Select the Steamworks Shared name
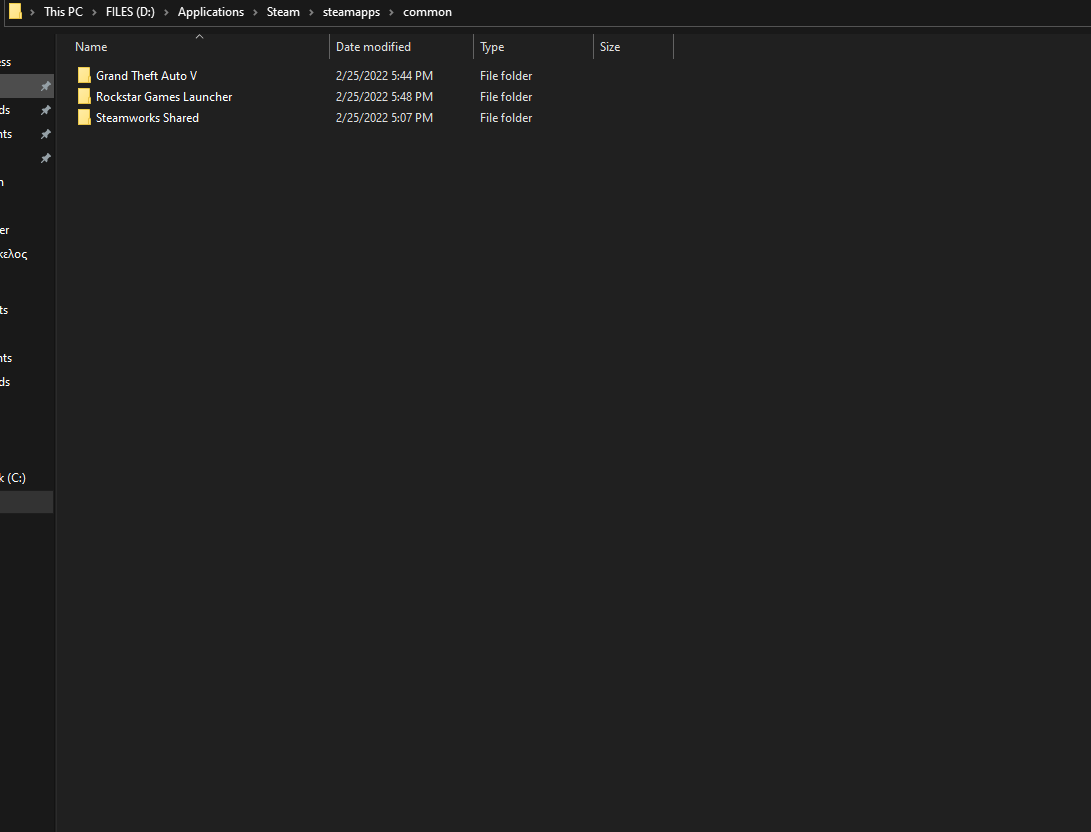Viewport: 1091px width, 832px height. click(x=148, y=118)
